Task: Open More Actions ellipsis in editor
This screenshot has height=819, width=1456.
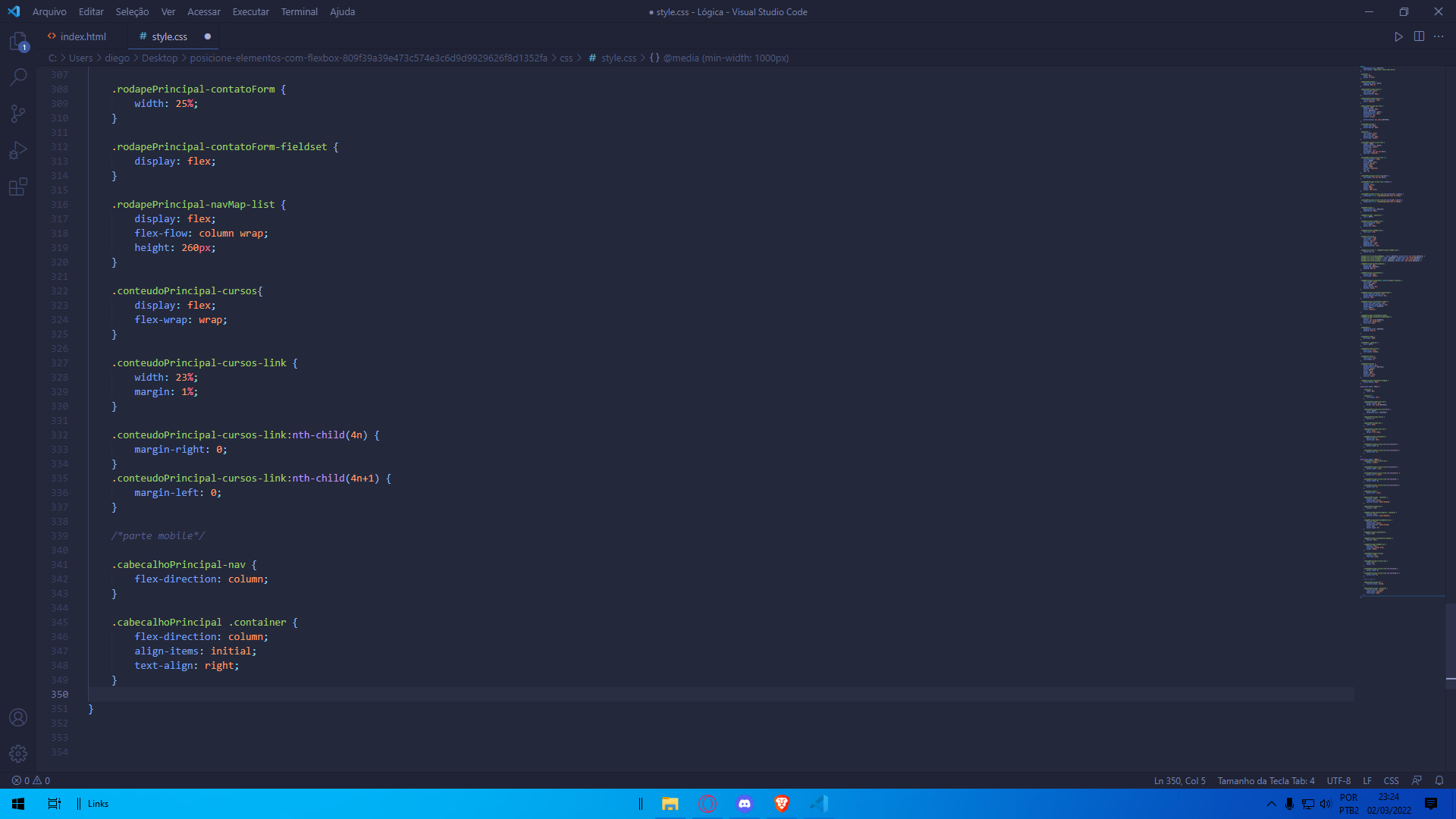Action: pos(1439,36)
